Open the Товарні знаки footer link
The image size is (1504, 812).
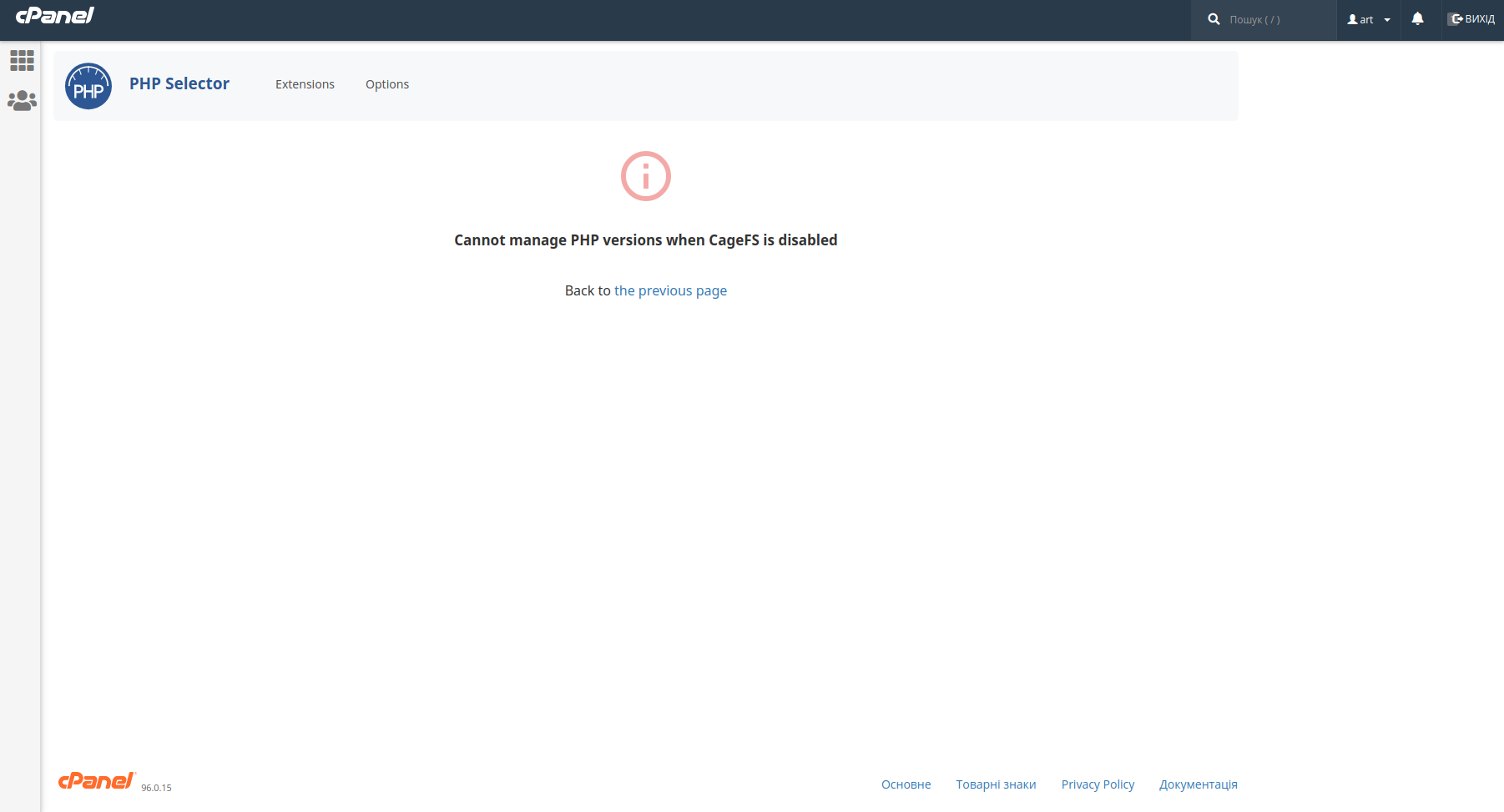[996, 784]
